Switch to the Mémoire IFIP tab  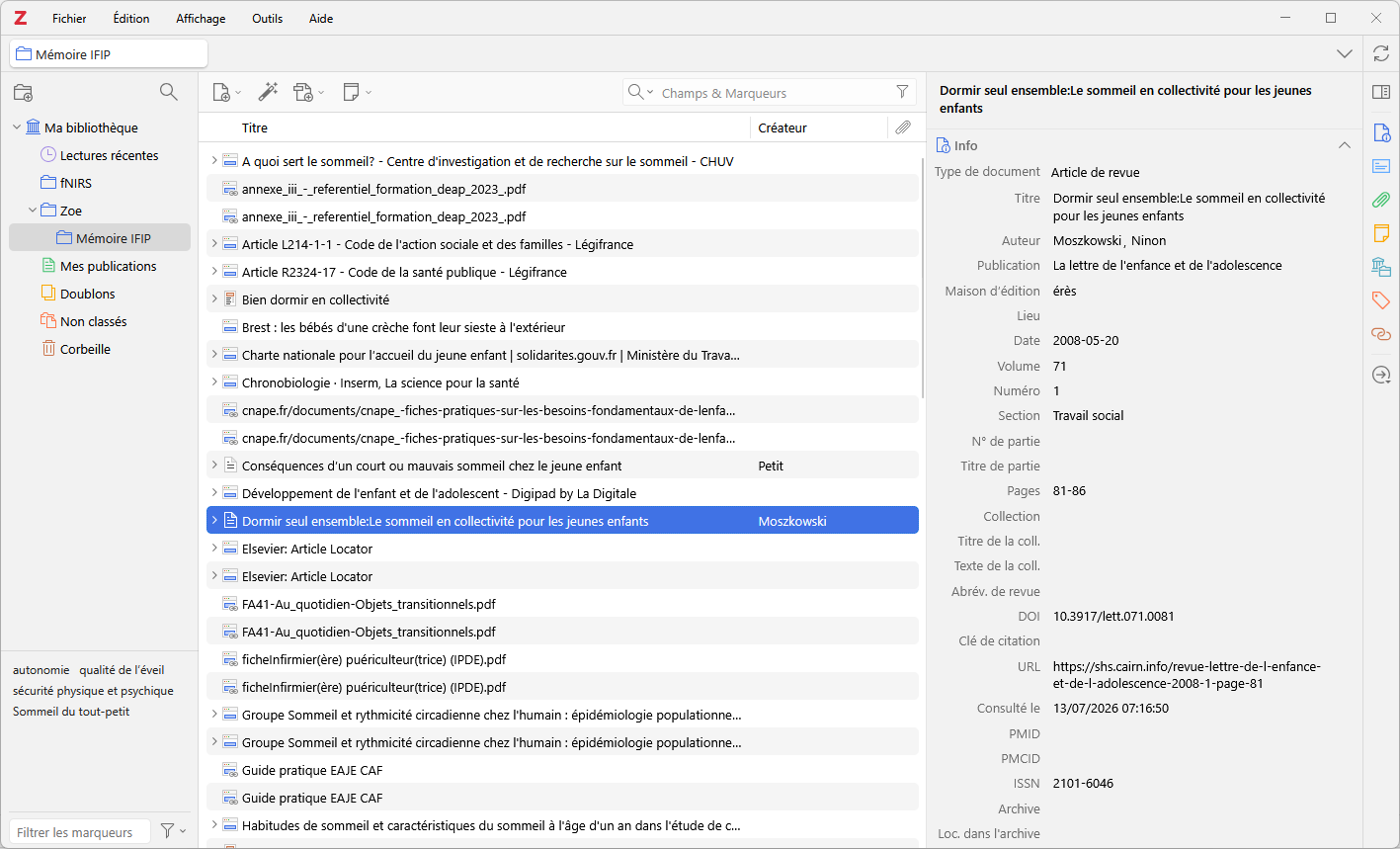(x=109, y=54)
